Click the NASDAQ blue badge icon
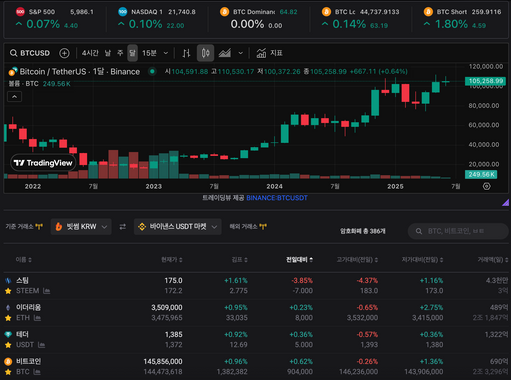511x380 pixels. (x=123, y=12)
